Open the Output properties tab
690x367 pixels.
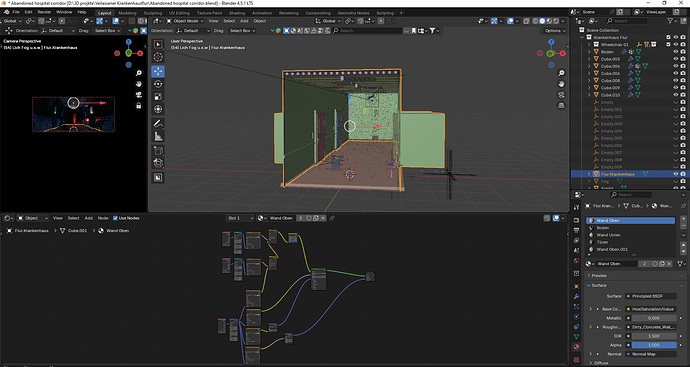click(x=576, y=230)
